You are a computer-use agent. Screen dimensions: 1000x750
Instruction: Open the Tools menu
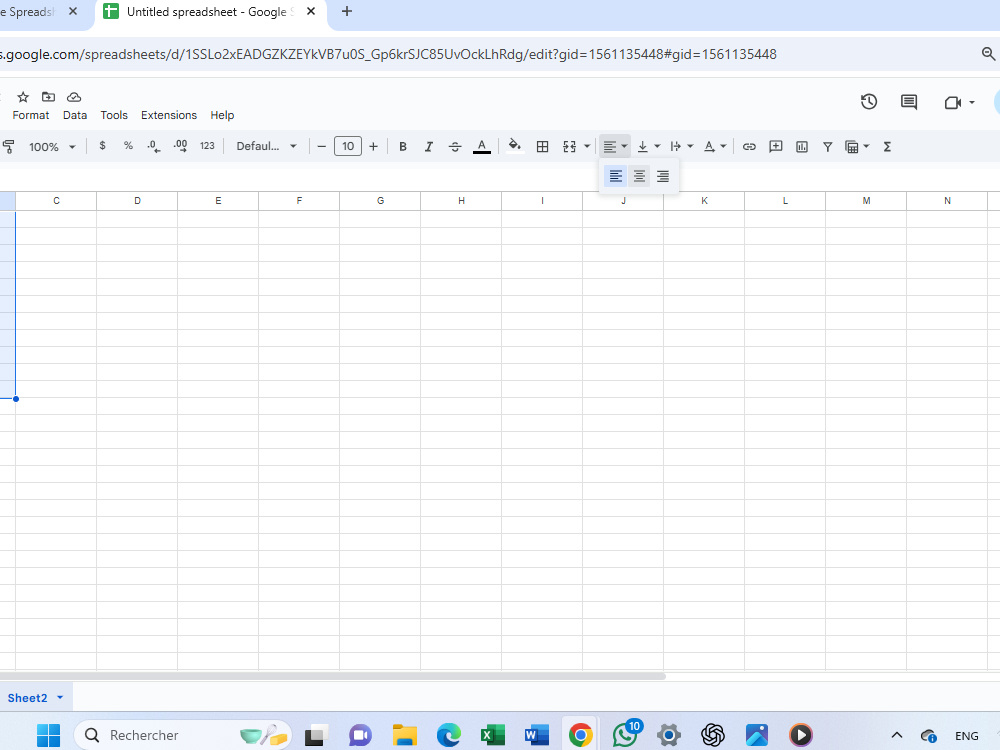coord(114,115)
